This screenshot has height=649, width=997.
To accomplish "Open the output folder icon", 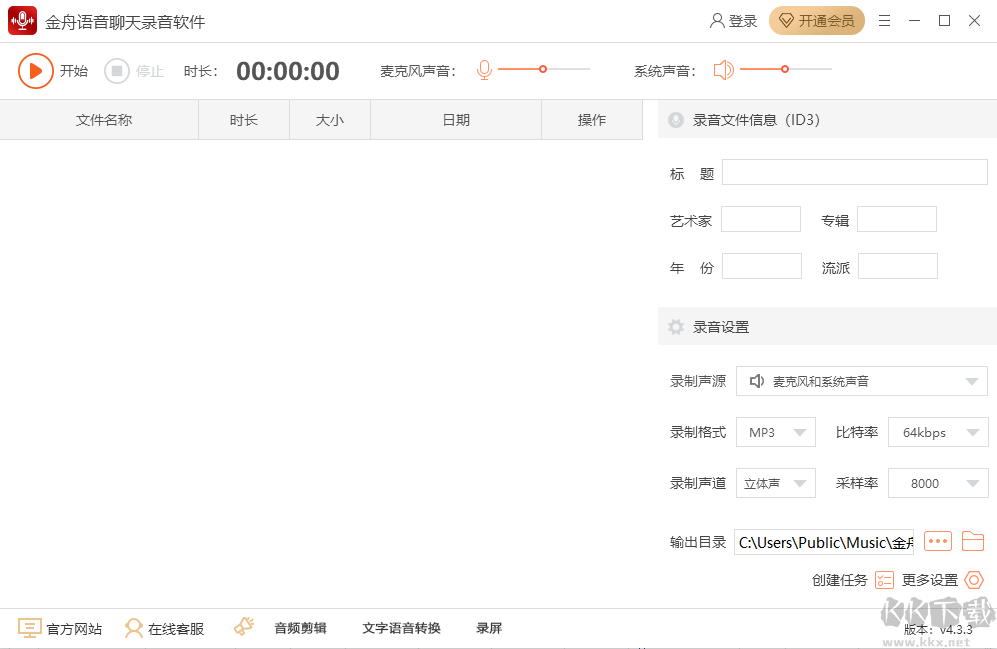I will click(972, 541).
